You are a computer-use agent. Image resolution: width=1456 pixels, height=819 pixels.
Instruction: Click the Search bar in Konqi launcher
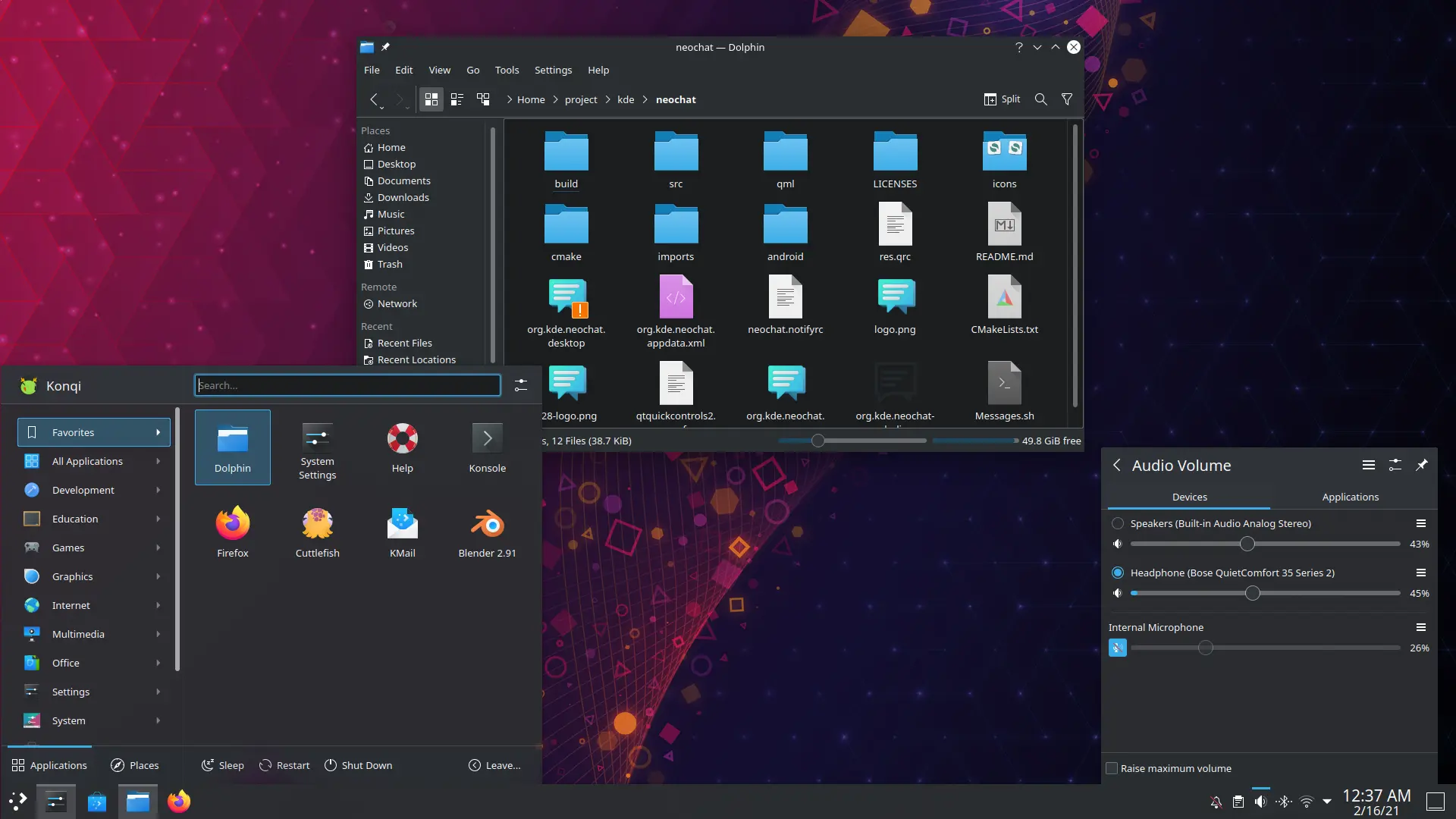tap(347, 385)
